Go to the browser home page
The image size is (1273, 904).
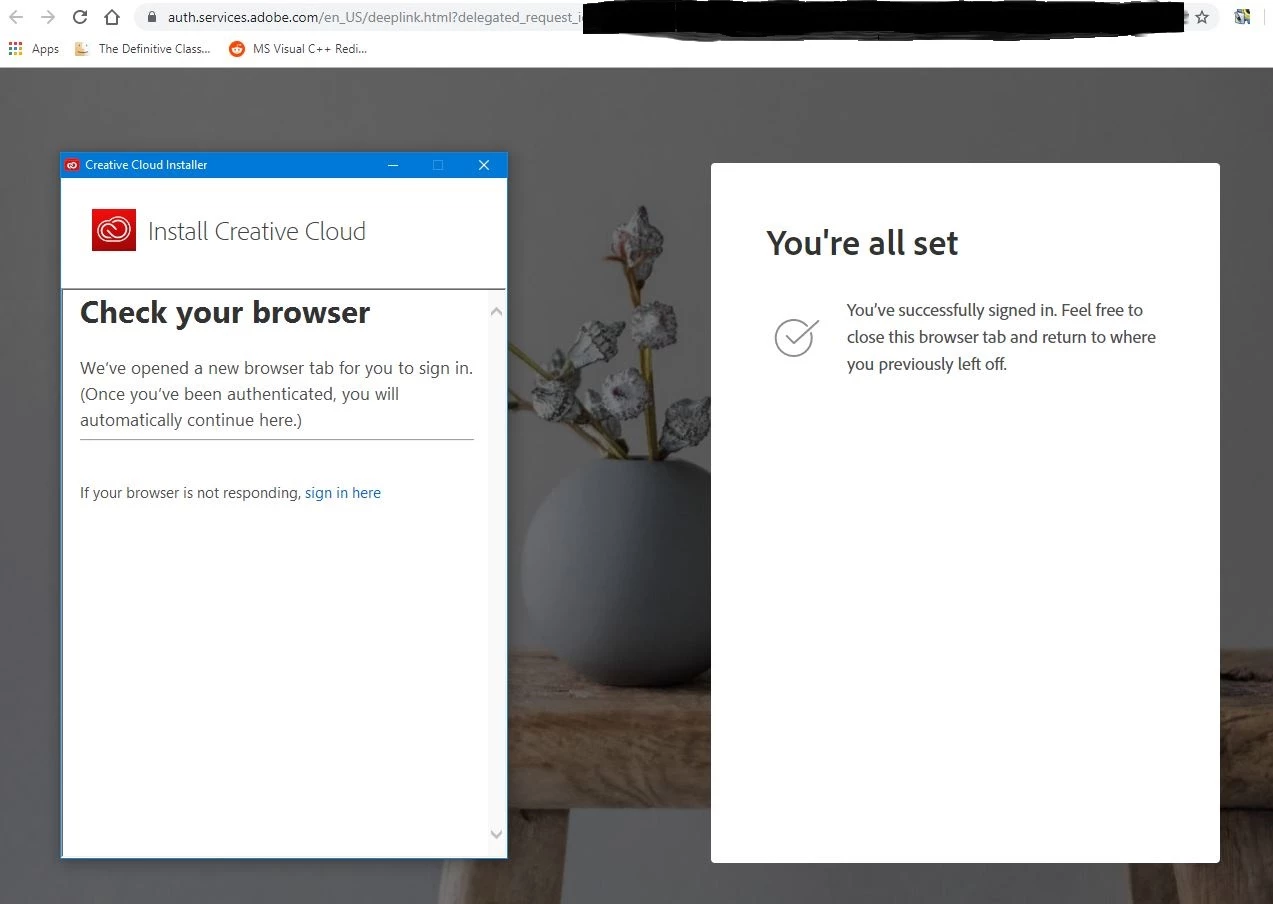[x=112, y=17]
